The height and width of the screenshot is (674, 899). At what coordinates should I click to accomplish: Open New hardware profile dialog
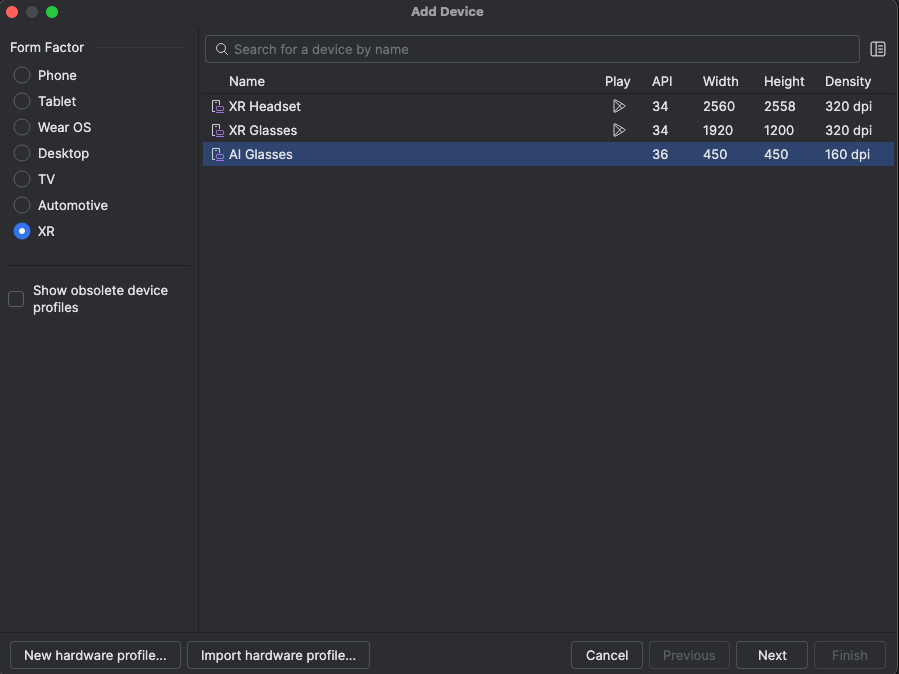[95, 655]
